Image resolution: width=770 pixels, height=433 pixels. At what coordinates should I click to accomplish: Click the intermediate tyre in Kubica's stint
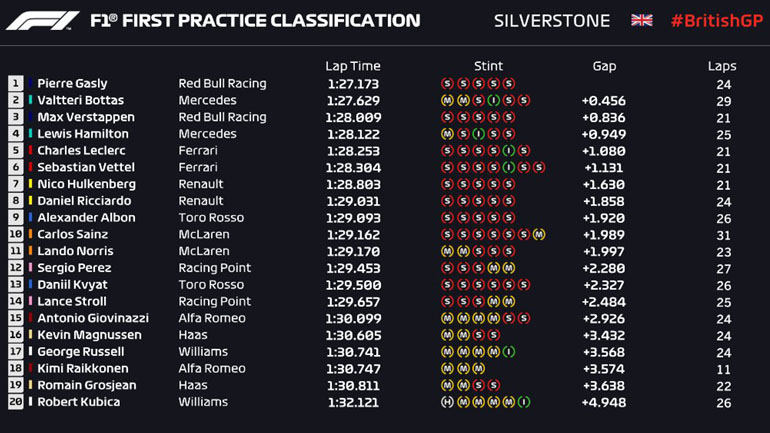(x=524, y=402)
